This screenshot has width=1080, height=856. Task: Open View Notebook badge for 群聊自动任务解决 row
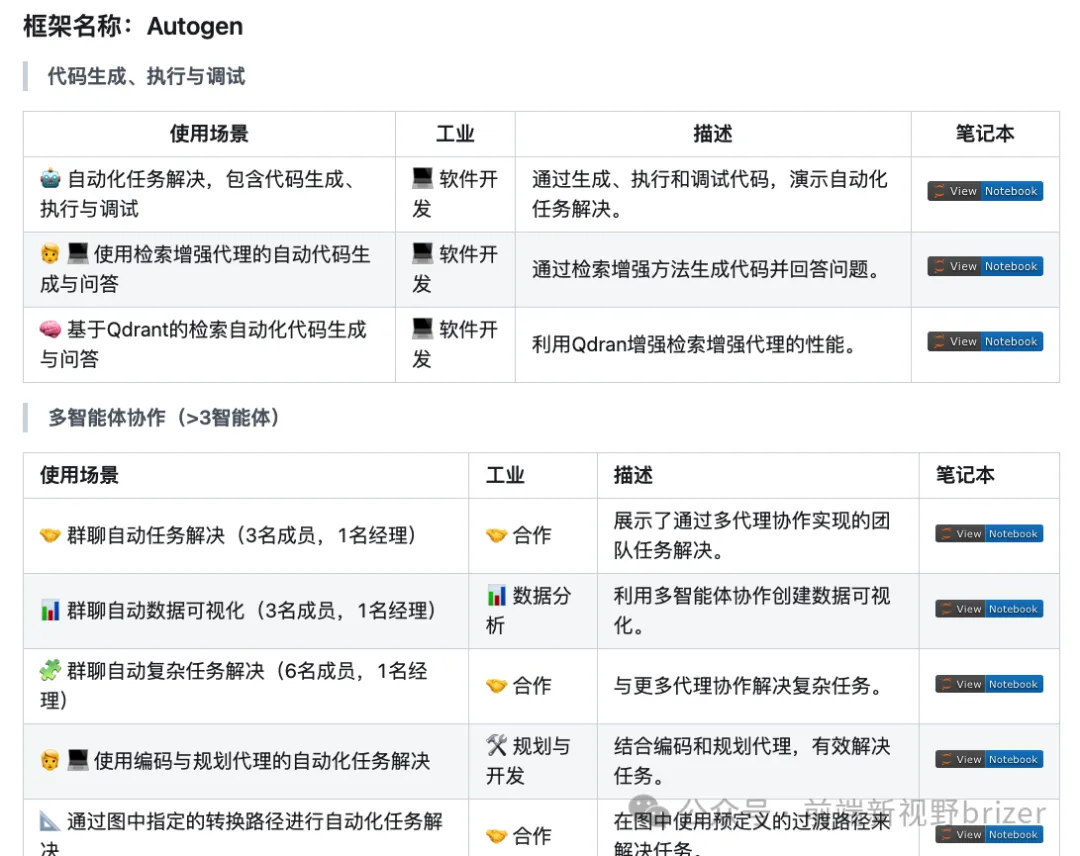(989, 534)
